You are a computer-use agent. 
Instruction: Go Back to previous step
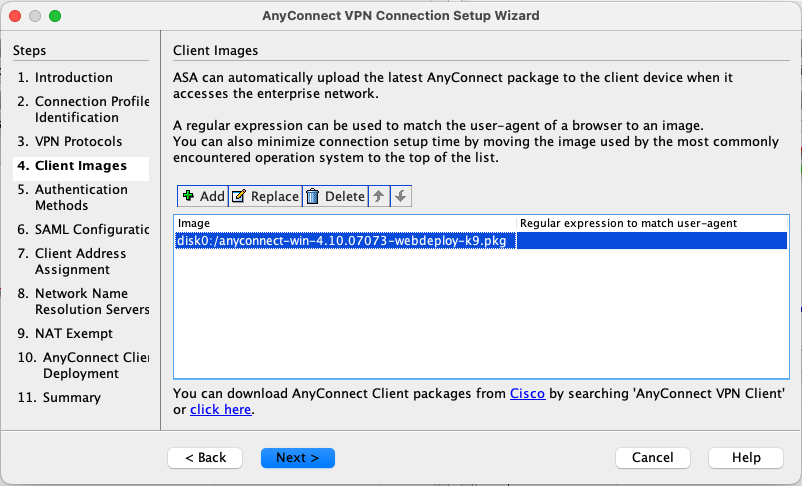pos(205,457)
